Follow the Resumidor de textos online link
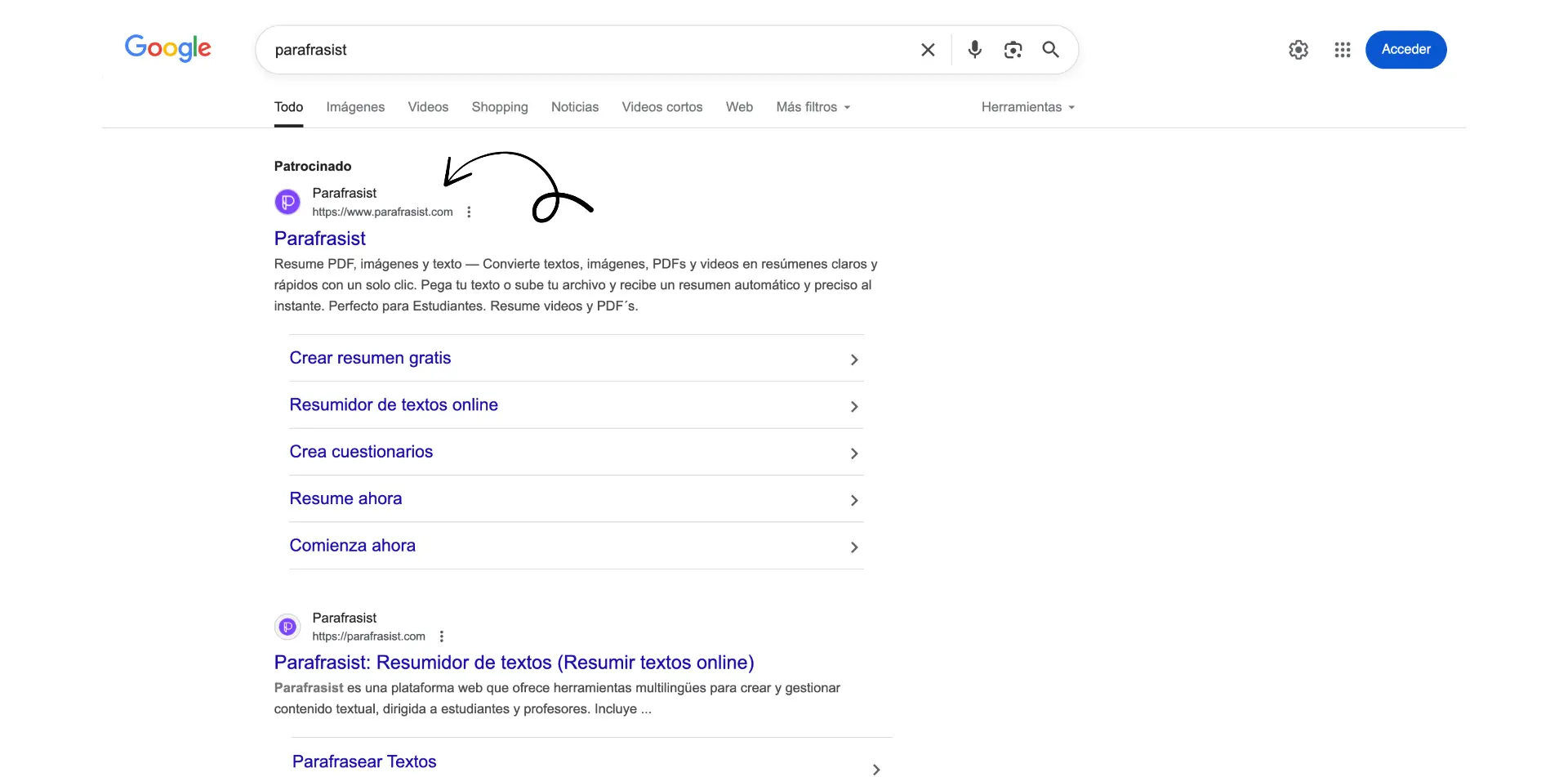 (394, 405)
